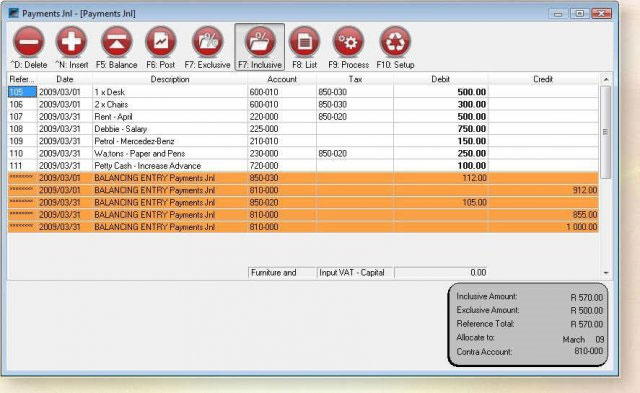The width and height of the screenshot is (640, 393).
Task: Select reference cell 110
Action: 22,153
